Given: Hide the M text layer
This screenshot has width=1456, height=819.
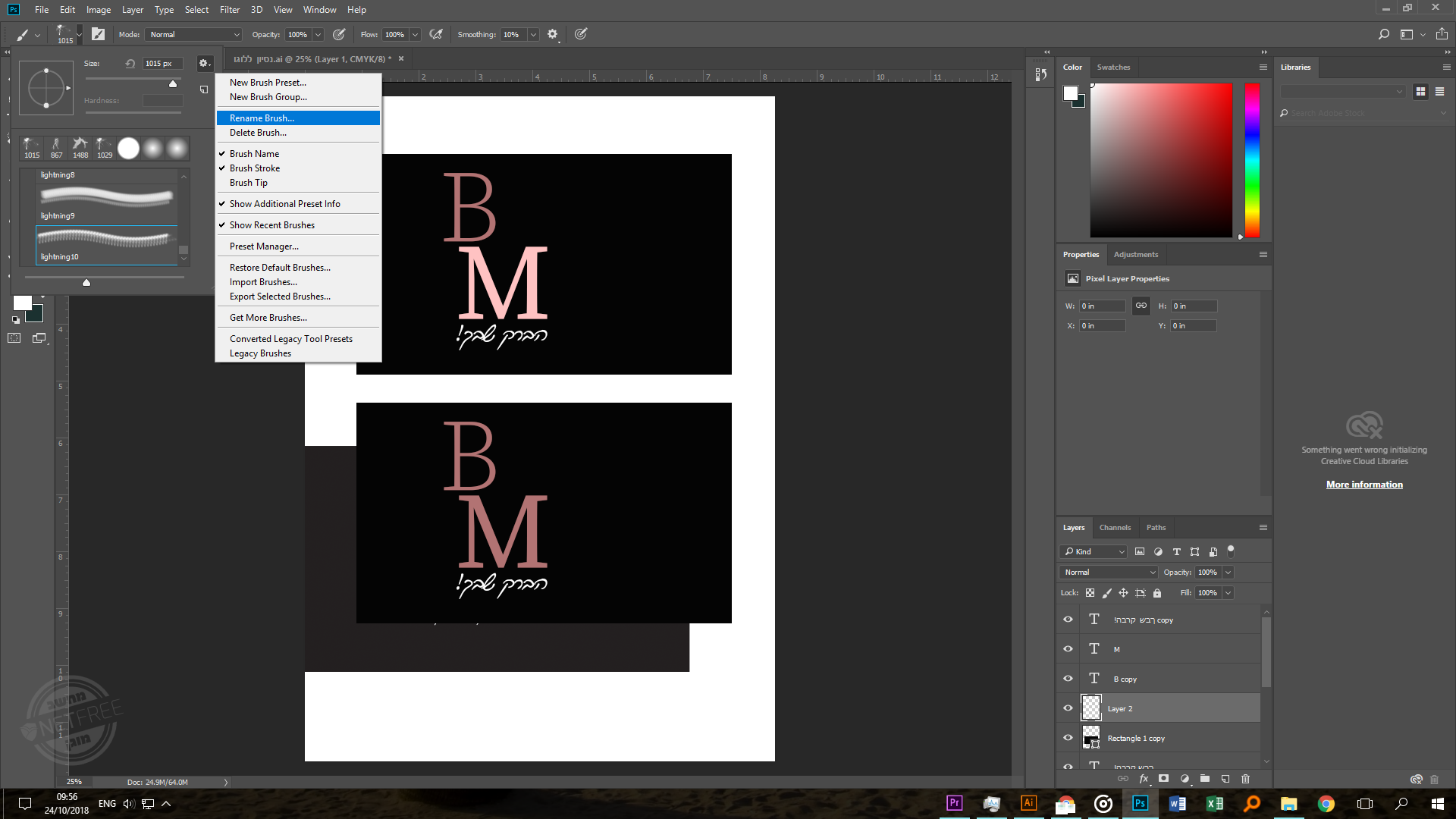Looking at the screenshot, I should point(1068,649).
